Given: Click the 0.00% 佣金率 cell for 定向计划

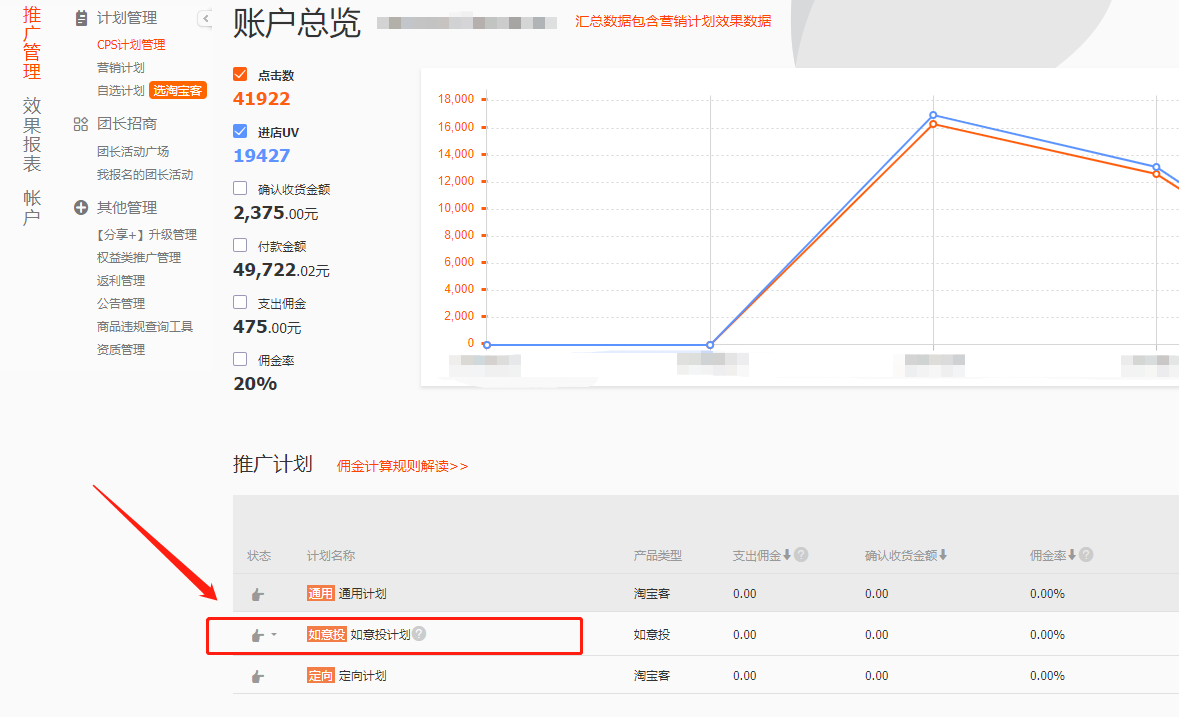Looking at the screenshot, I should [1047, 676].
